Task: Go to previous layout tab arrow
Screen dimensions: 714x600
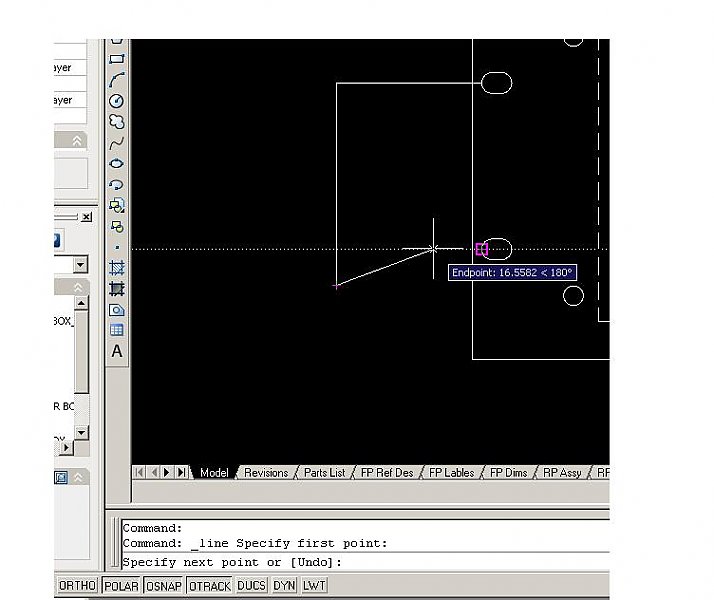Action: click(x=154, y=473)
